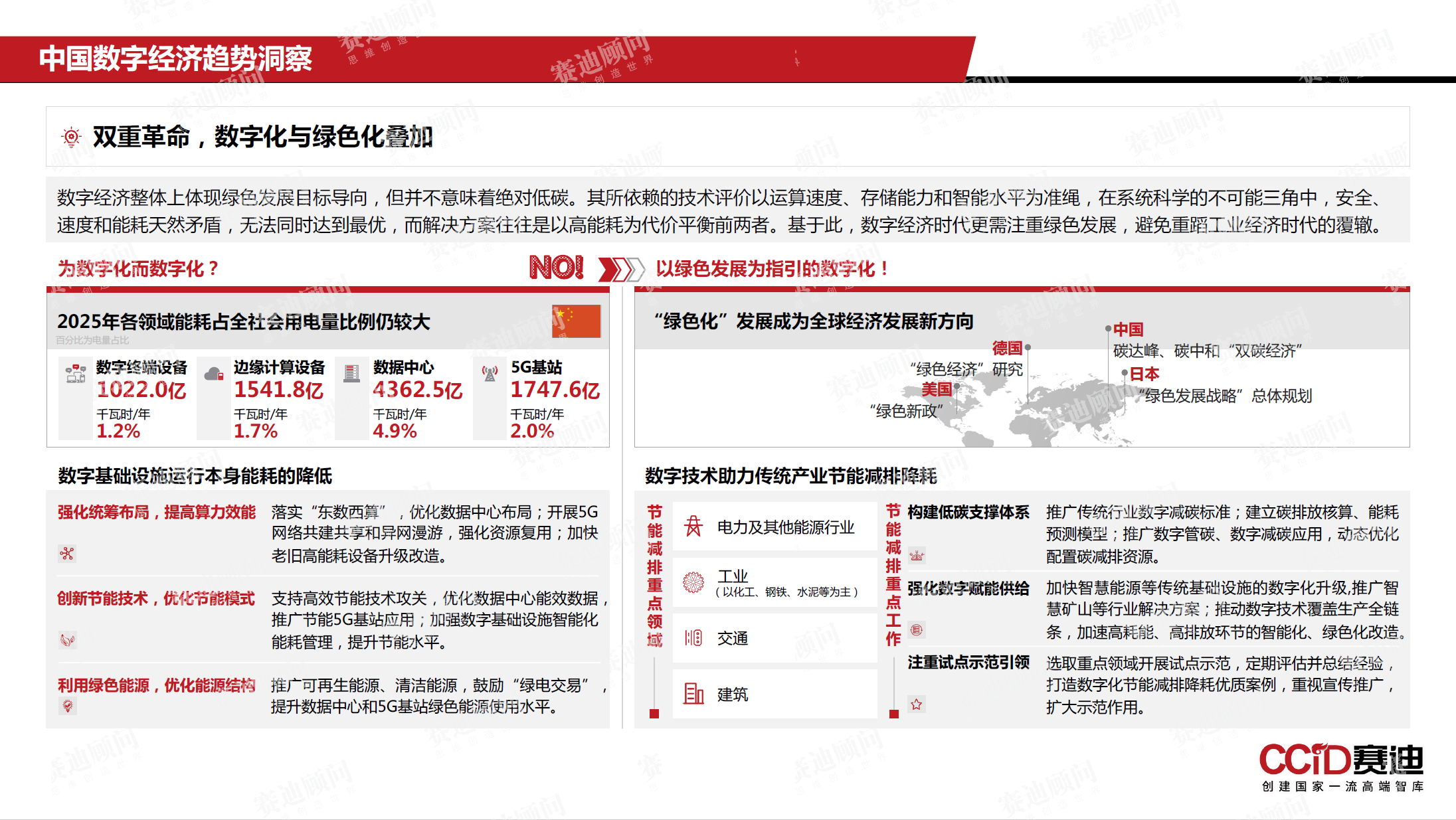This screenshot has width=1456, height=820.
Task: Click the label 数据中心 above 4362.5亿
Action: [x=403, y=367]
